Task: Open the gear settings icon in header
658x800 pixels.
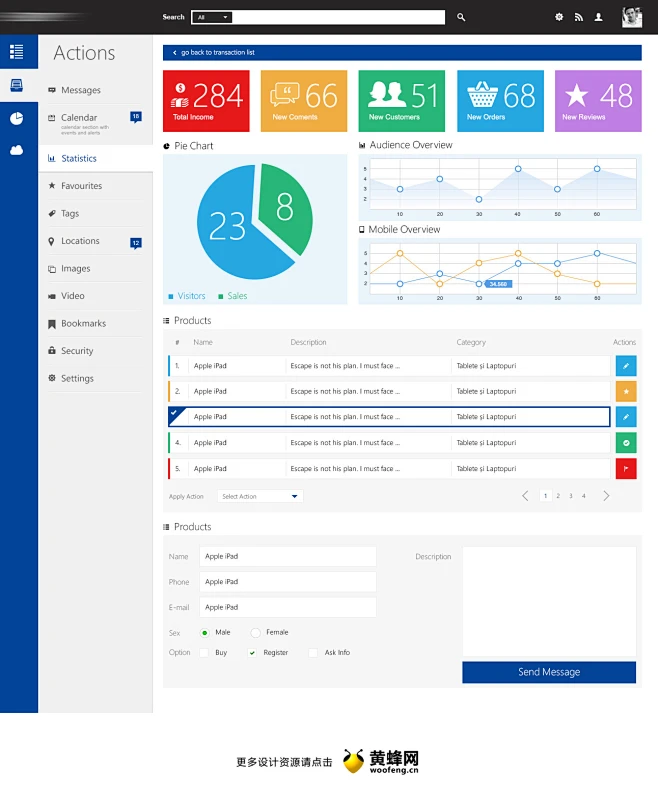Action: tap(559, 17)
